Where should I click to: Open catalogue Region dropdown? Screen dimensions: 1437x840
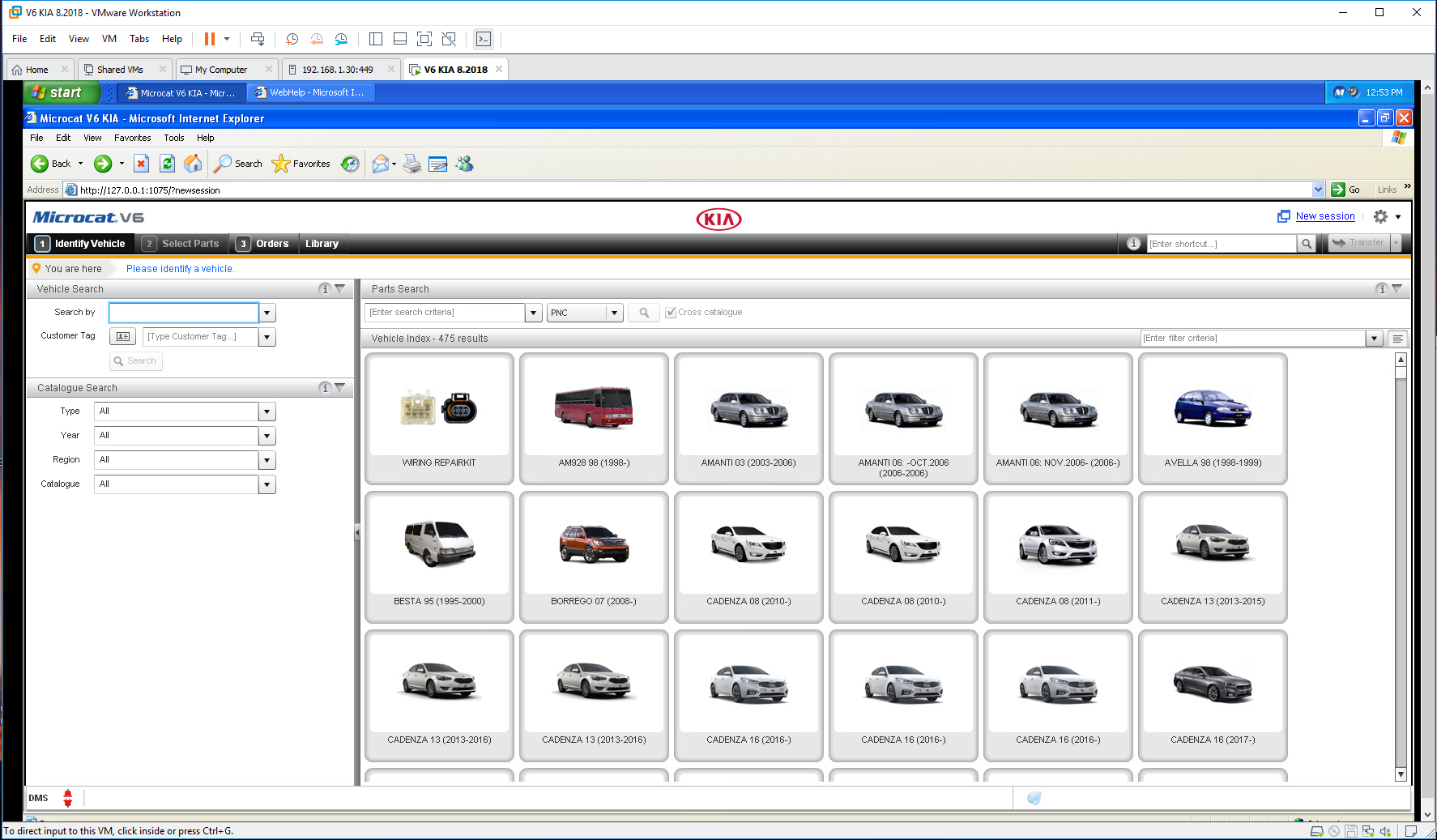point(267,460)
